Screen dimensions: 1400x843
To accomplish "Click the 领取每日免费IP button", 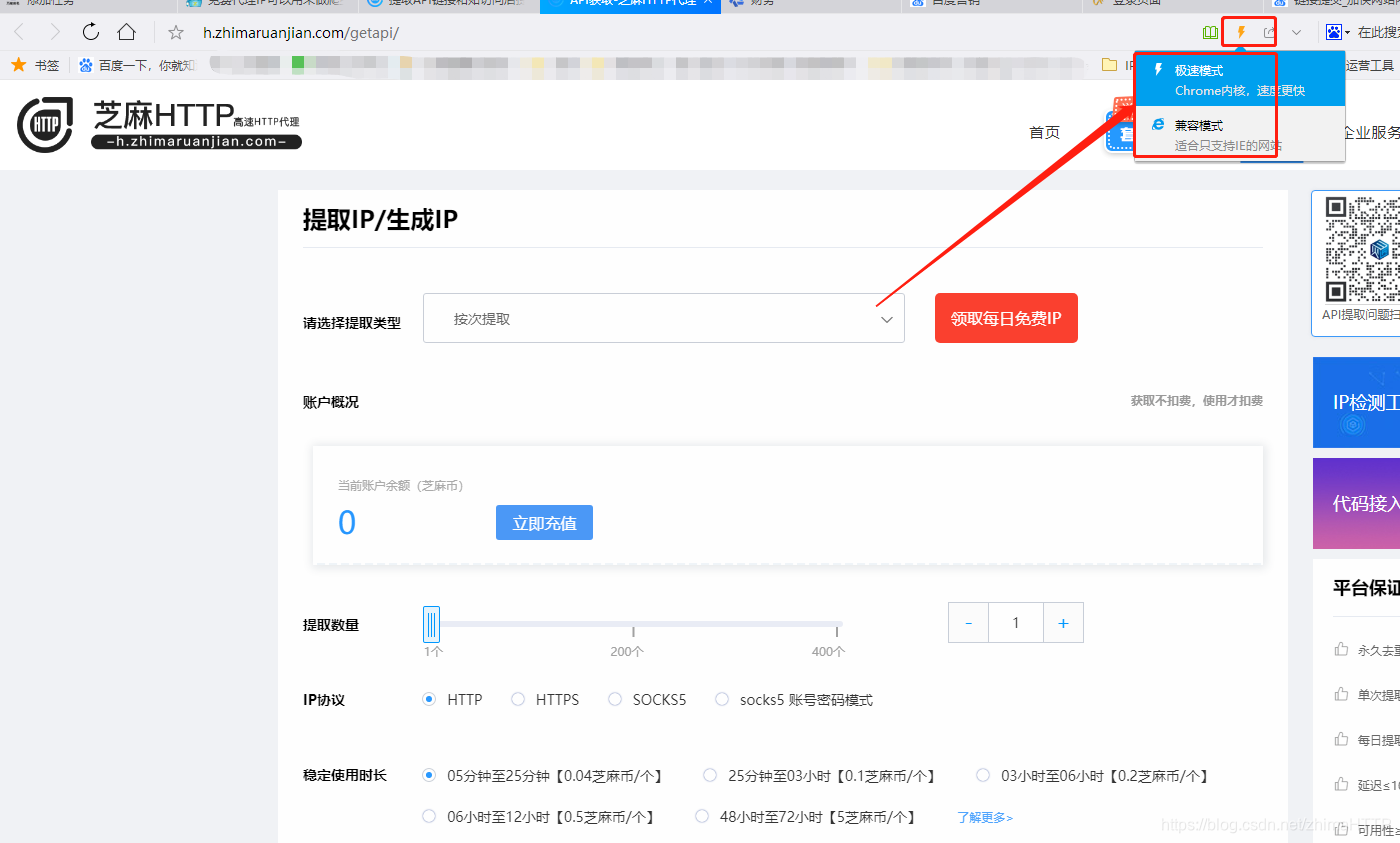I will pyautogui.click(x=1006, y=318).
